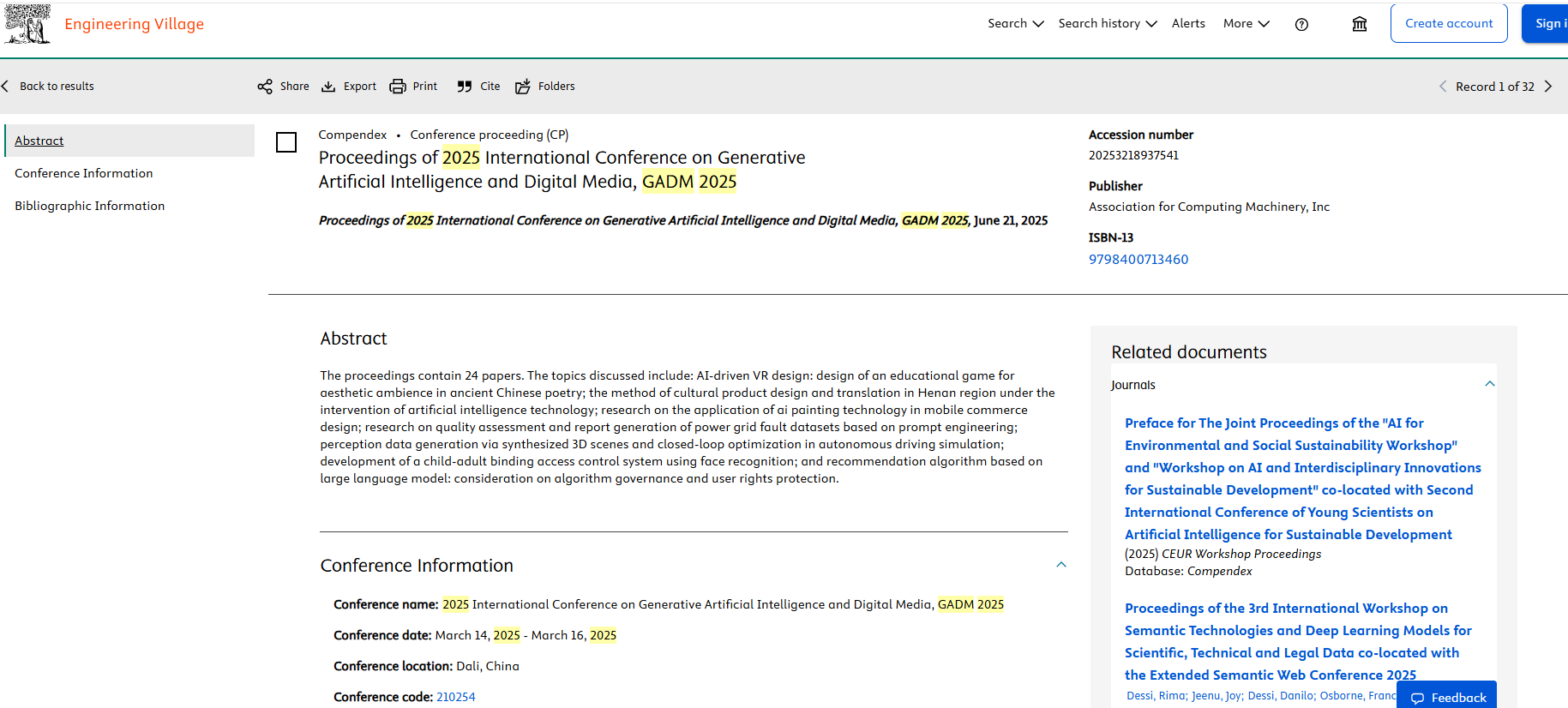Click author link Dessi, Danilo

pyautogui.click(x=1281, y=695)
